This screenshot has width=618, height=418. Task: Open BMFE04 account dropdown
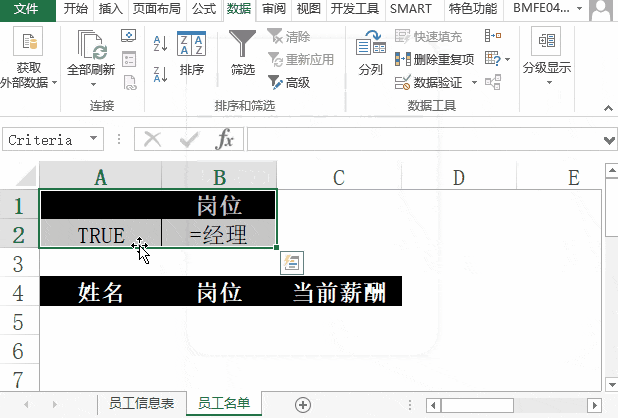[x=580, y=8]
